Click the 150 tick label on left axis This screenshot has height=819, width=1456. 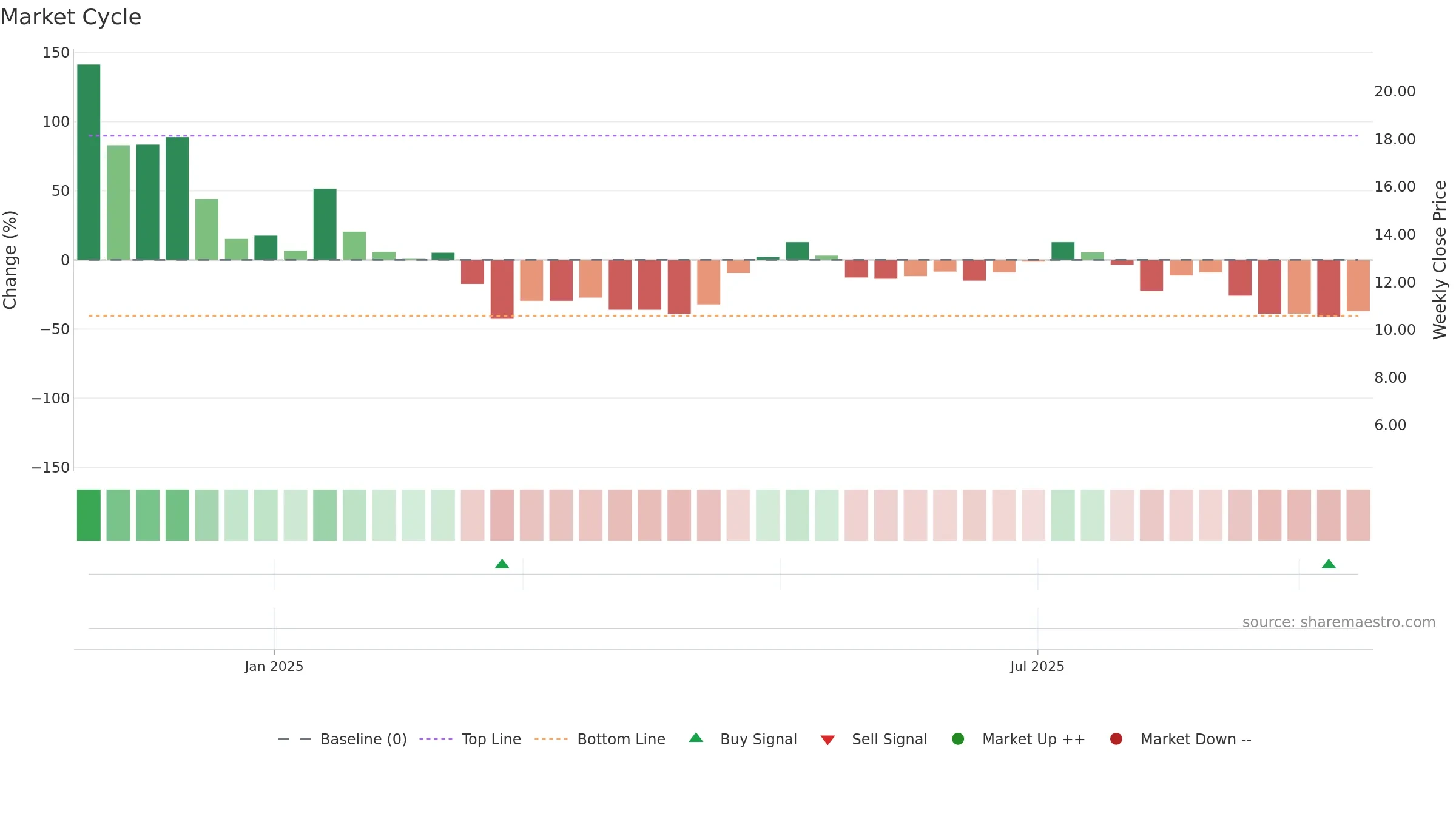pyautogui.click(x=56, y=53)
